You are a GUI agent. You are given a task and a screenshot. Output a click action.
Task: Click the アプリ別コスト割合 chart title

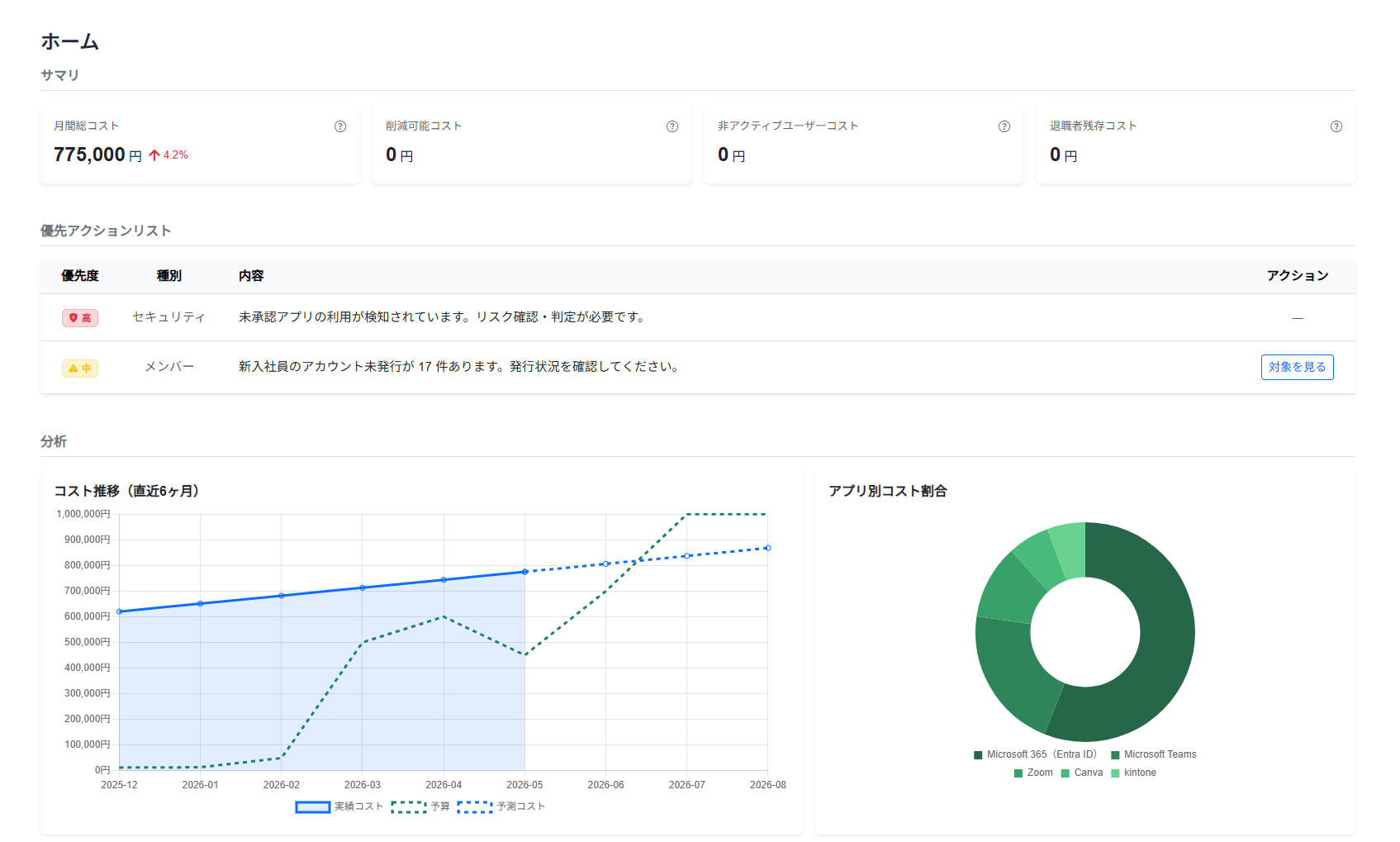coord(888,491)
